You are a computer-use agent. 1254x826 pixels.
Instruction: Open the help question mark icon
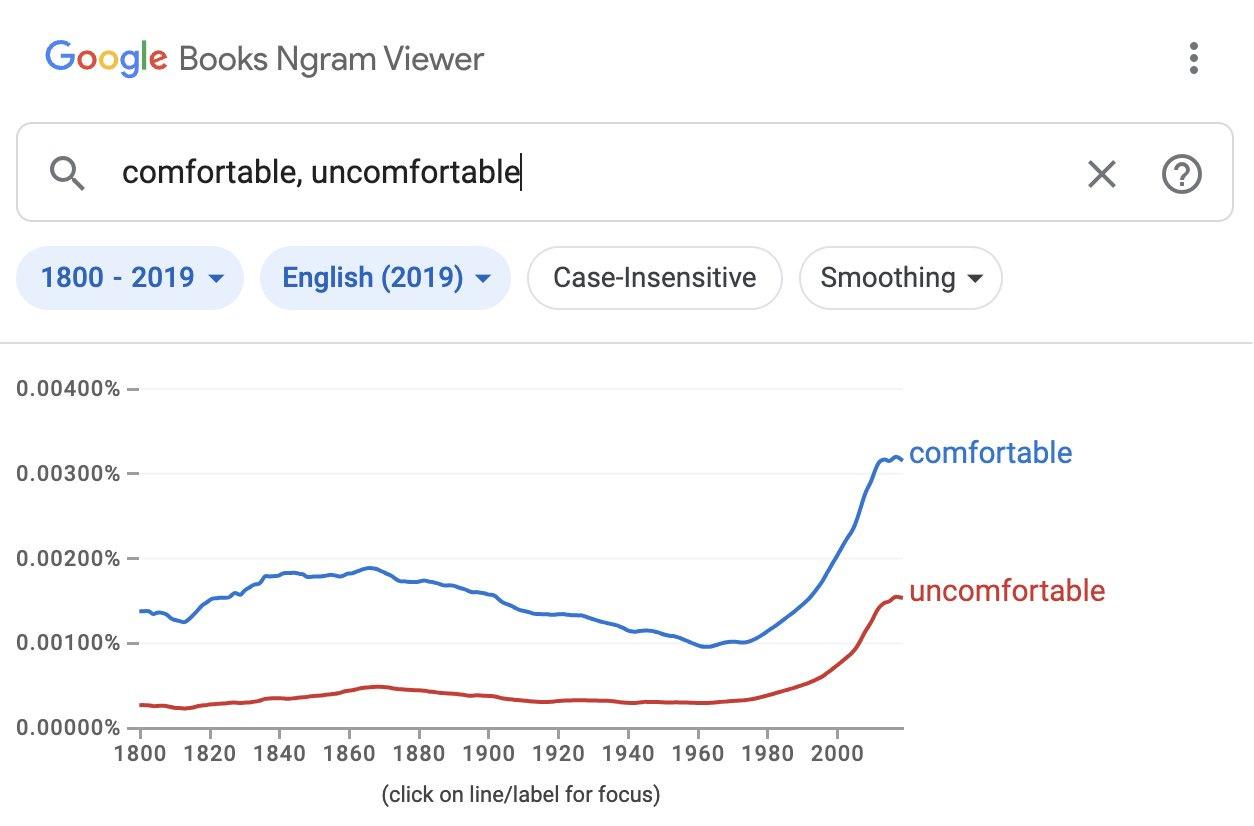1181,173
